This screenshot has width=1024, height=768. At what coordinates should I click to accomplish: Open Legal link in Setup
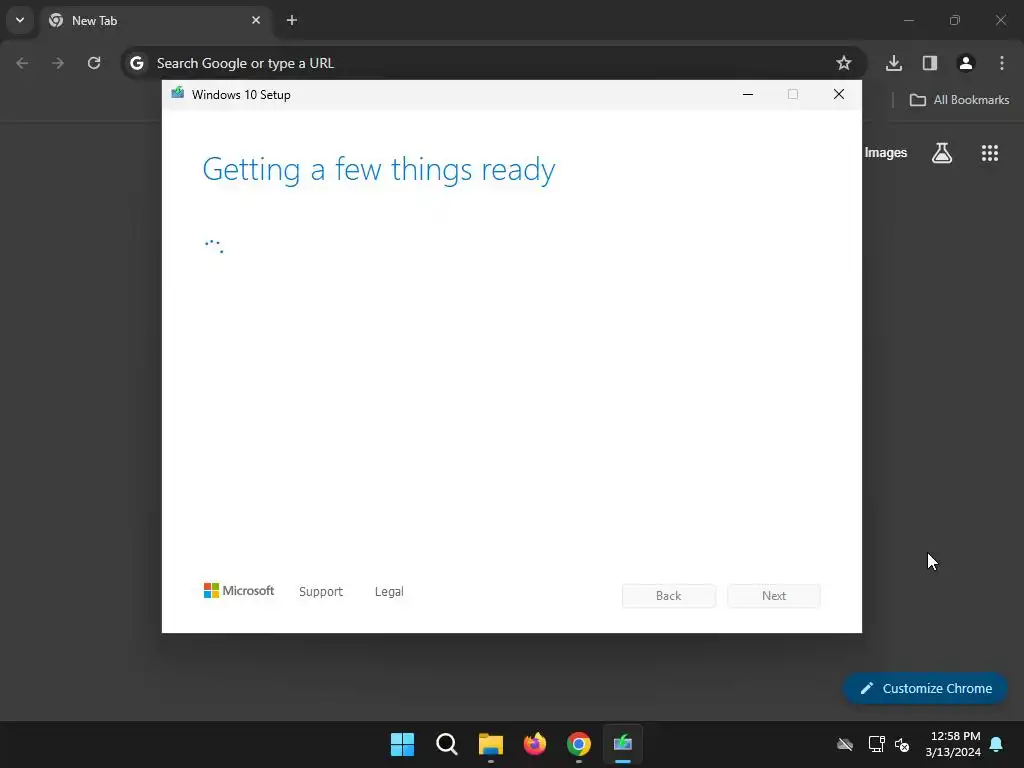[x=389, y=592]
